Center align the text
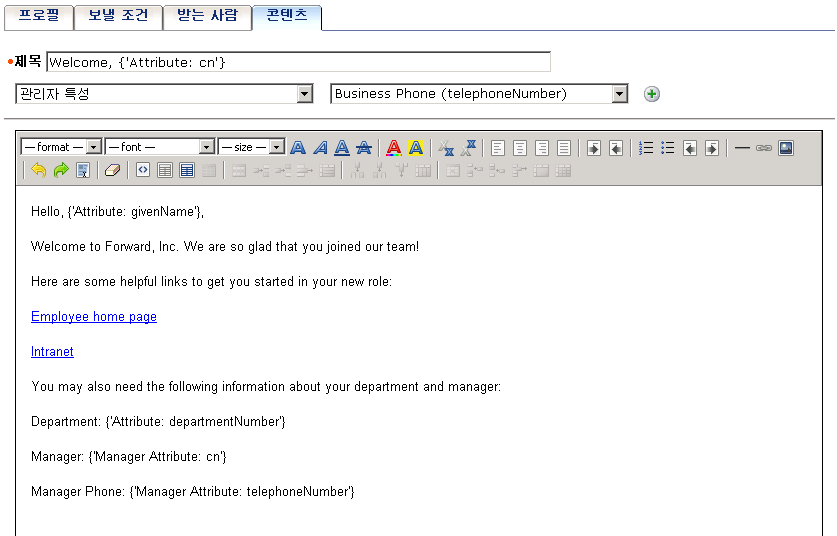 click(519, 148)
